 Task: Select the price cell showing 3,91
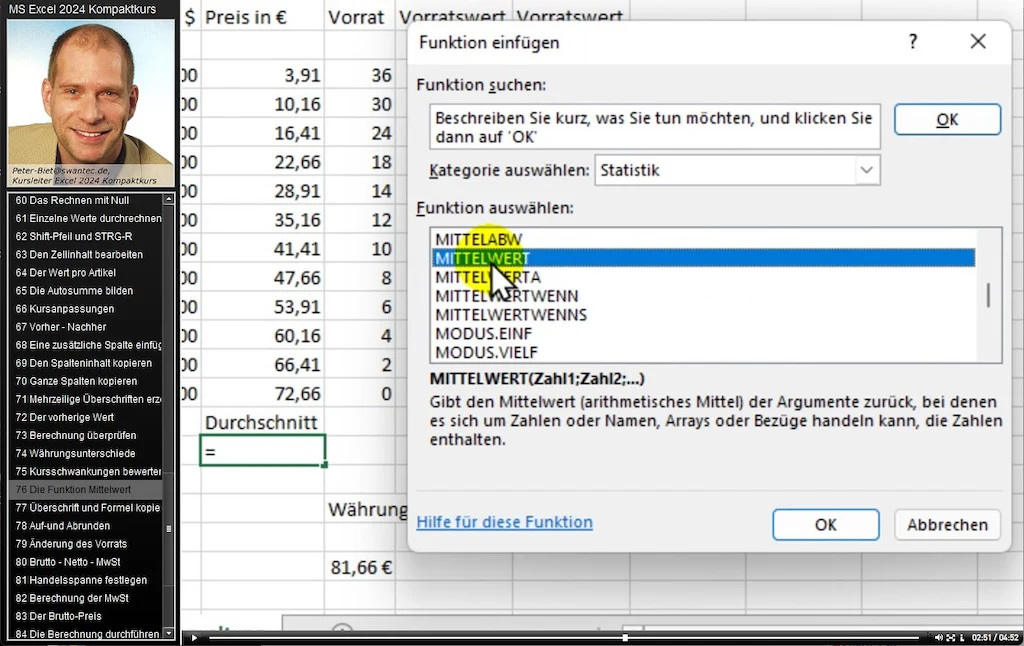[263, 75]
